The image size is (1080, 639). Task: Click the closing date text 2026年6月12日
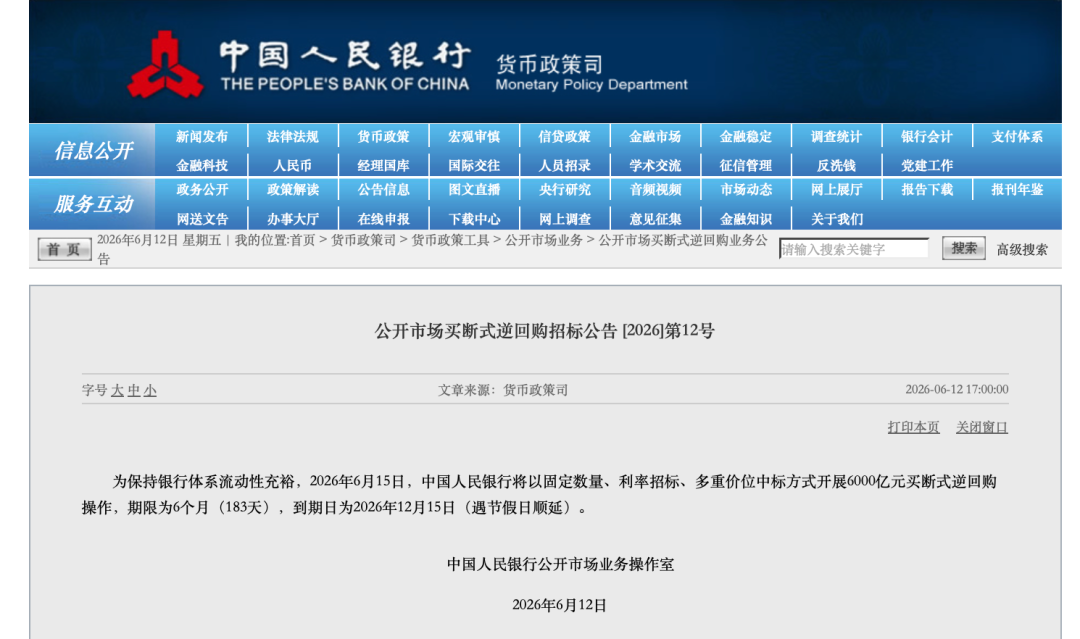point(559,605)
